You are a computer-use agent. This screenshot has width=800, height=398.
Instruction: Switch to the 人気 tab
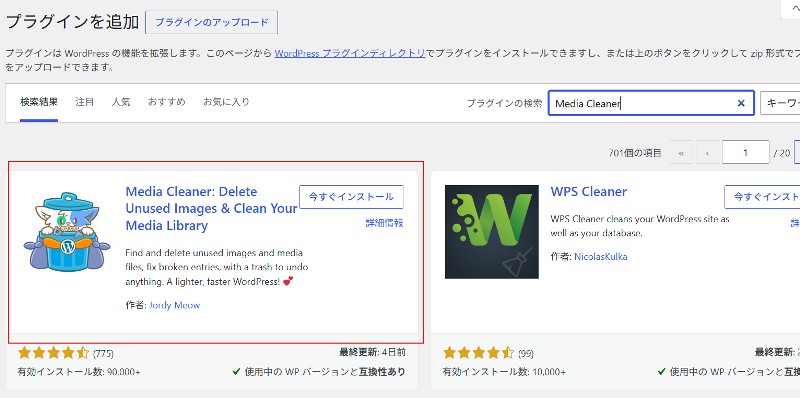pos(121,102)
